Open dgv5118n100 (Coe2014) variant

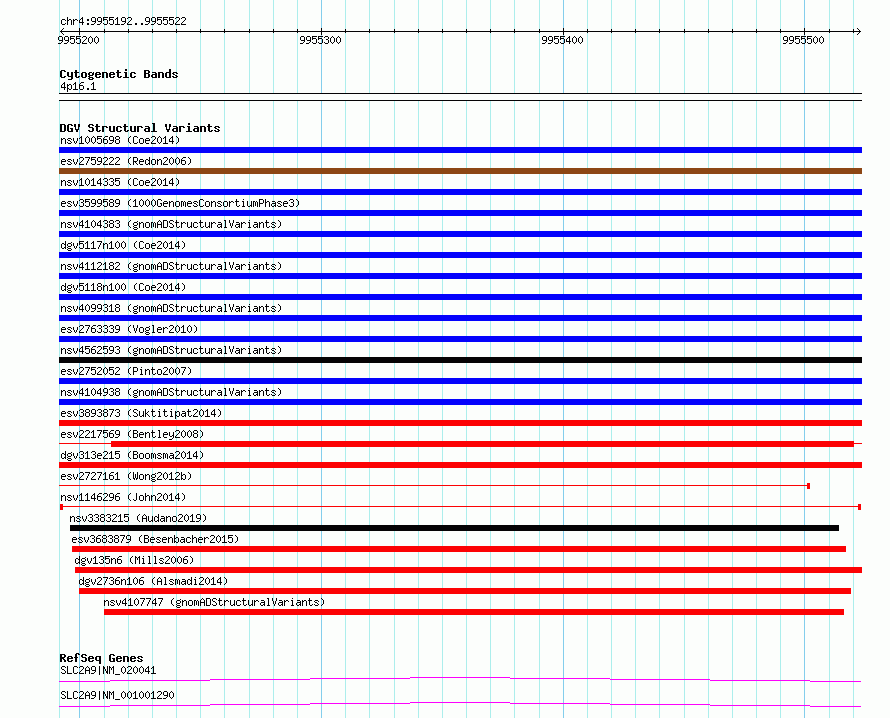click(123, 287)
